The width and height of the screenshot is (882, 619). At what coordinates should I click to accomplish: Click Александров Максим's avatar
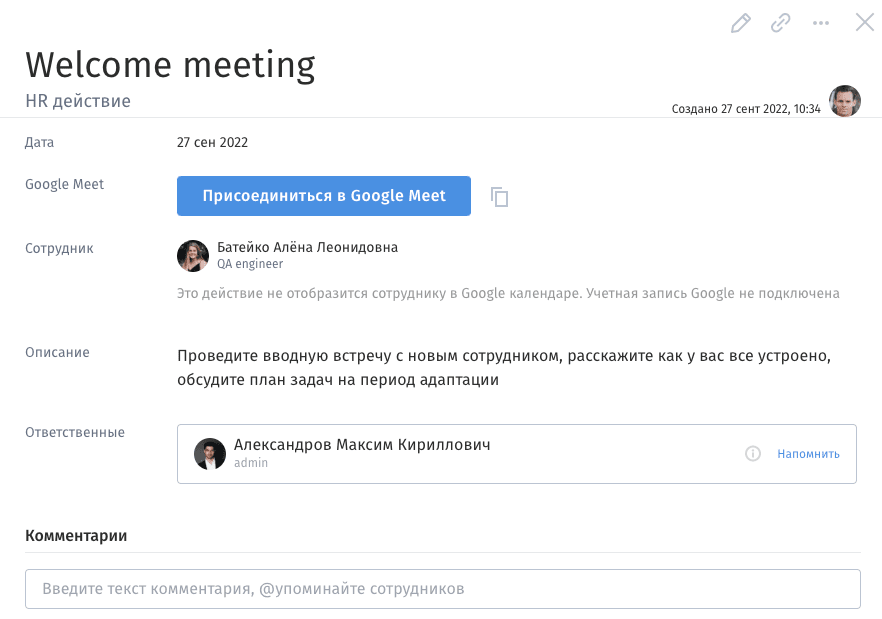210,454
